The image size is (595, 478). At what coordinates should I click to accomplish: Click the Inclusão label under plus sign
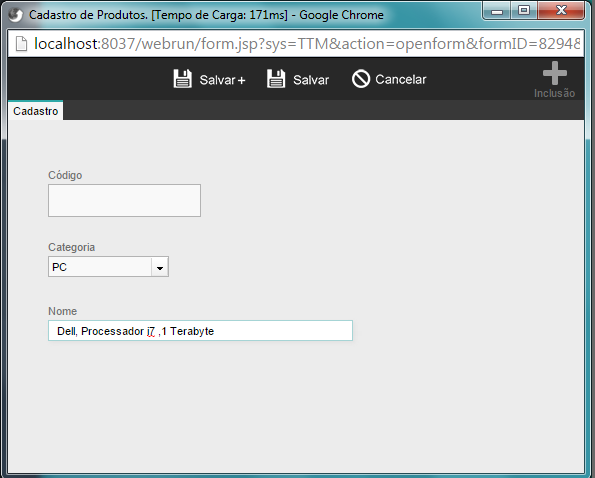click(554, 93)
